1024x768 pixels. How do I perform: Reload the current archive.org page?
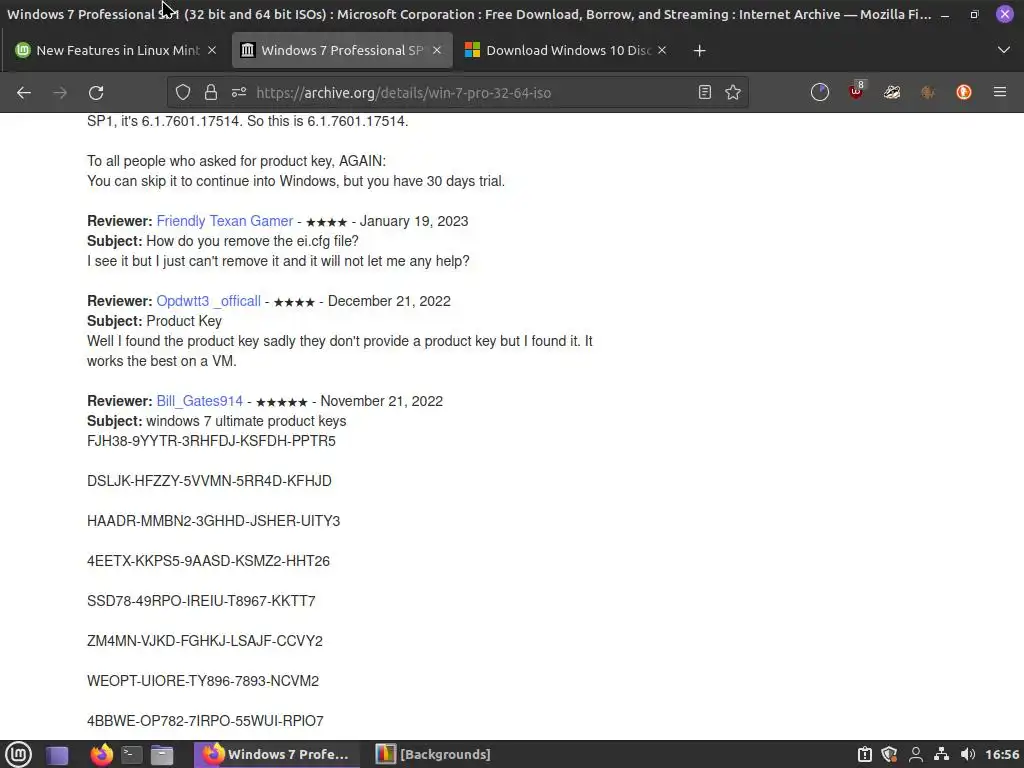96,93
